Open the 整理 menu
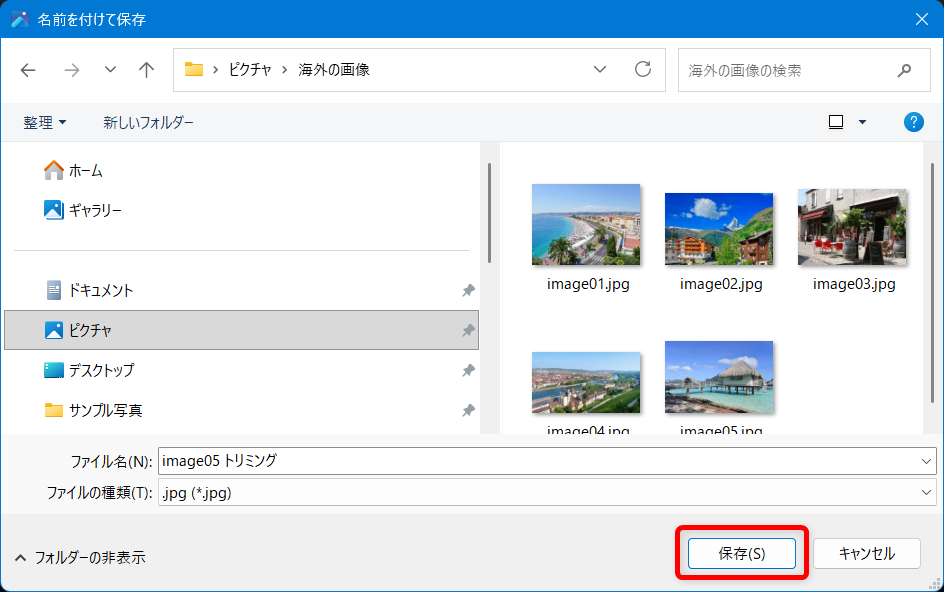 [x=45, y=123]
